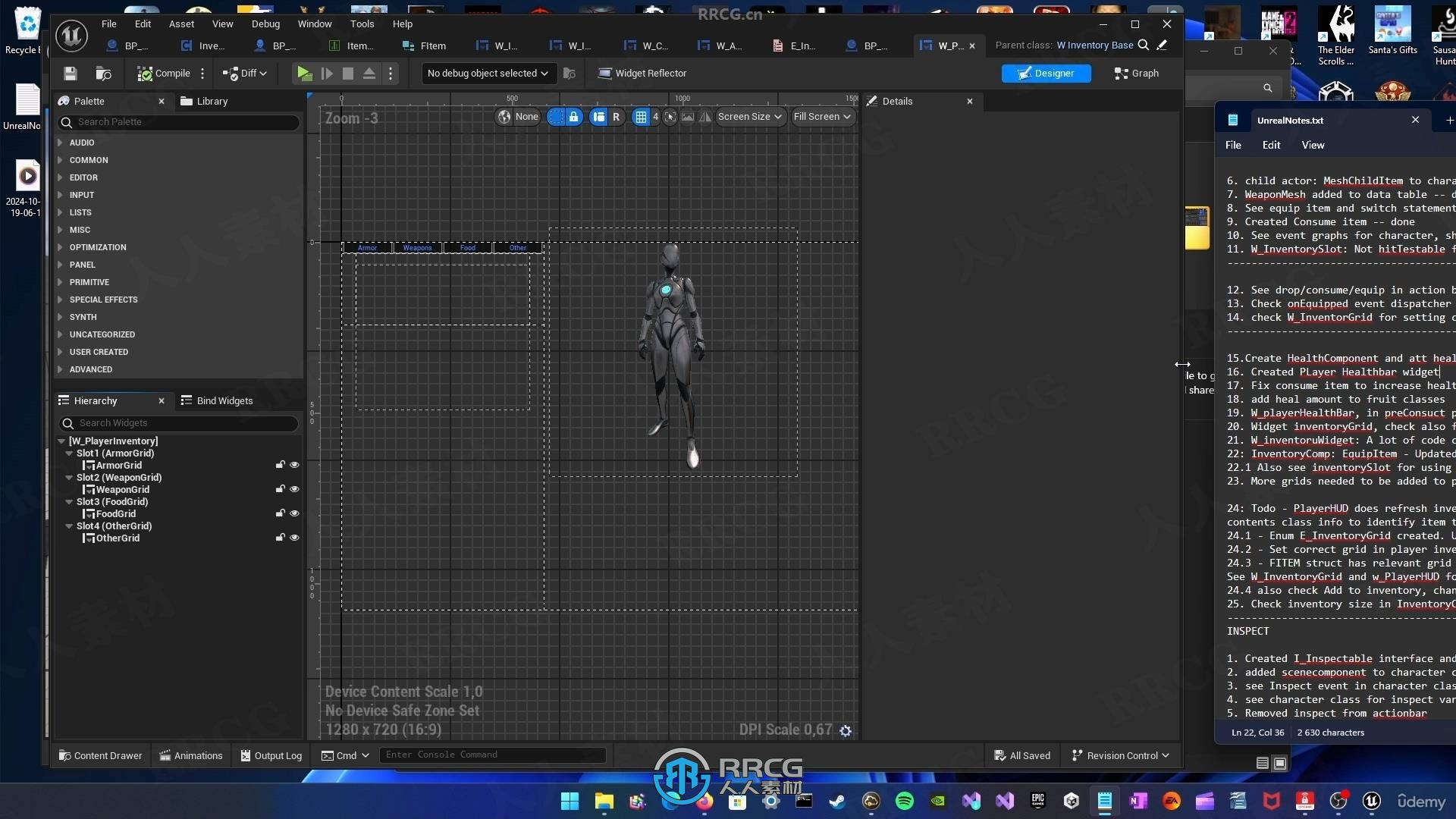
Task: Open Revision Control dropdown
Action: pyautogui.click(x=1121, y=755)
